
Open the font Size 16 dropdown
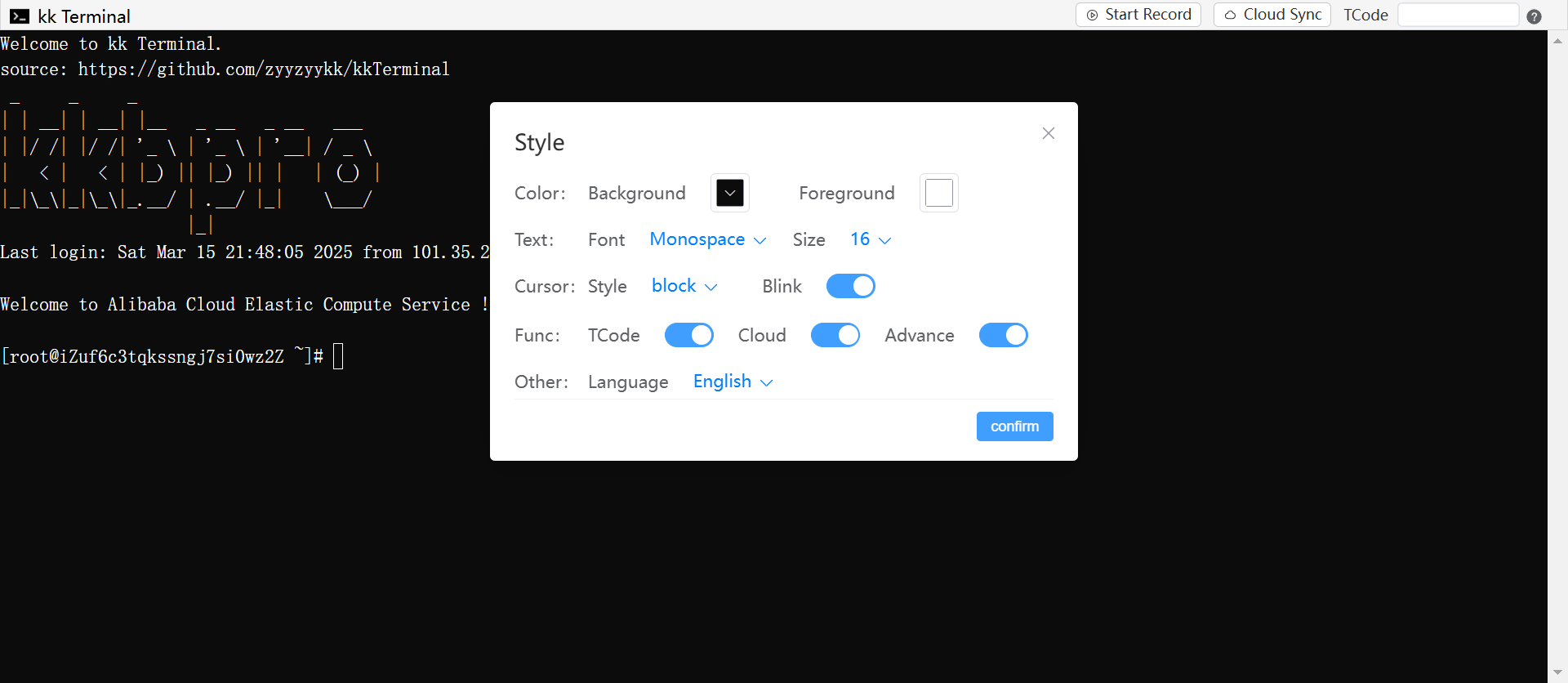click(x=870, y=239)
